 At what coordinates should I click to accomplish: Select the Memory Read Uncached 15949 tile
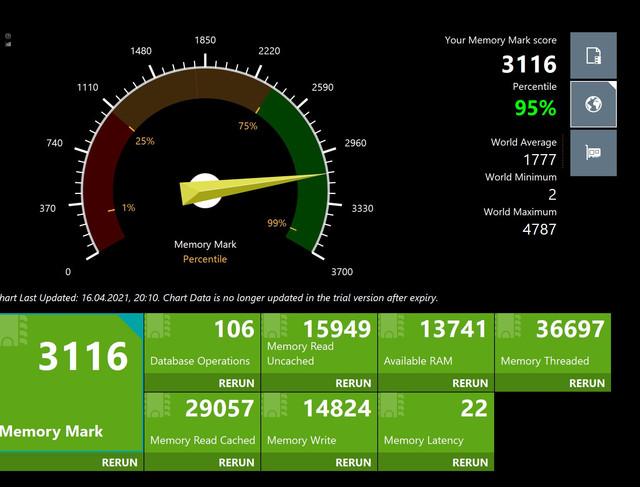point(319,343)
